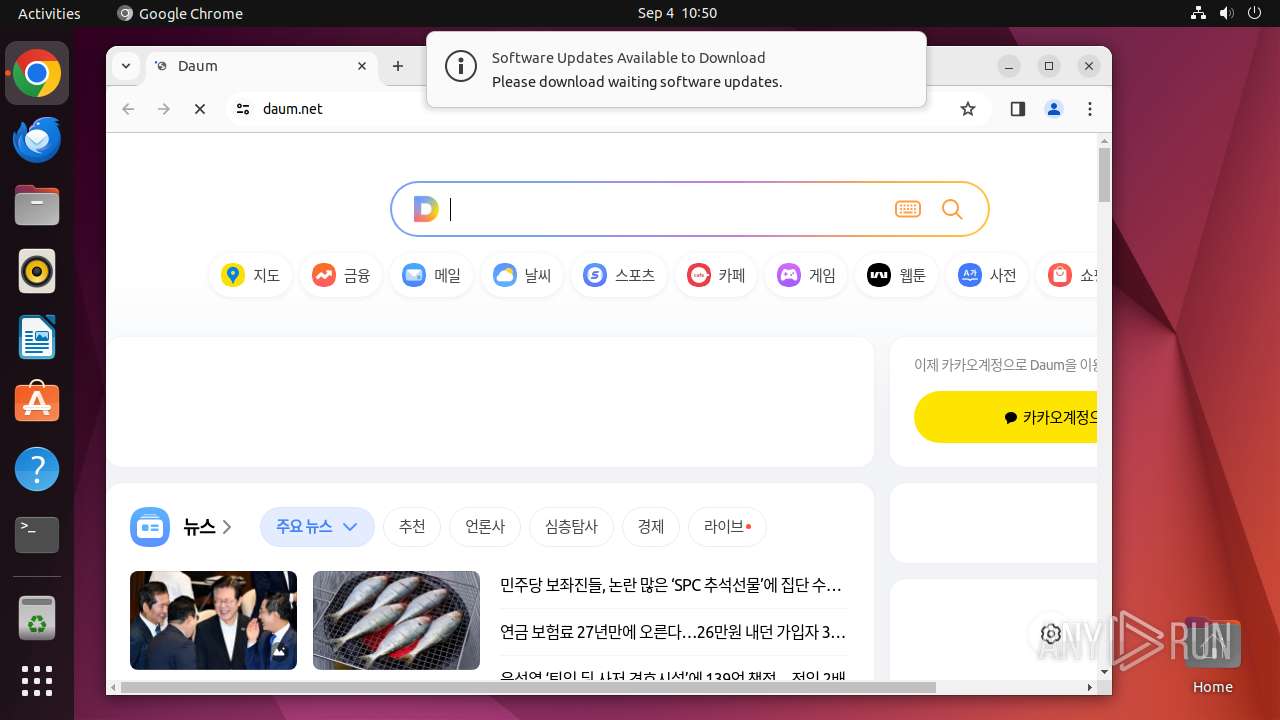Launch Rhythmbox from the dock
The width and height of the screenshot is (1280, 720).
37,271
